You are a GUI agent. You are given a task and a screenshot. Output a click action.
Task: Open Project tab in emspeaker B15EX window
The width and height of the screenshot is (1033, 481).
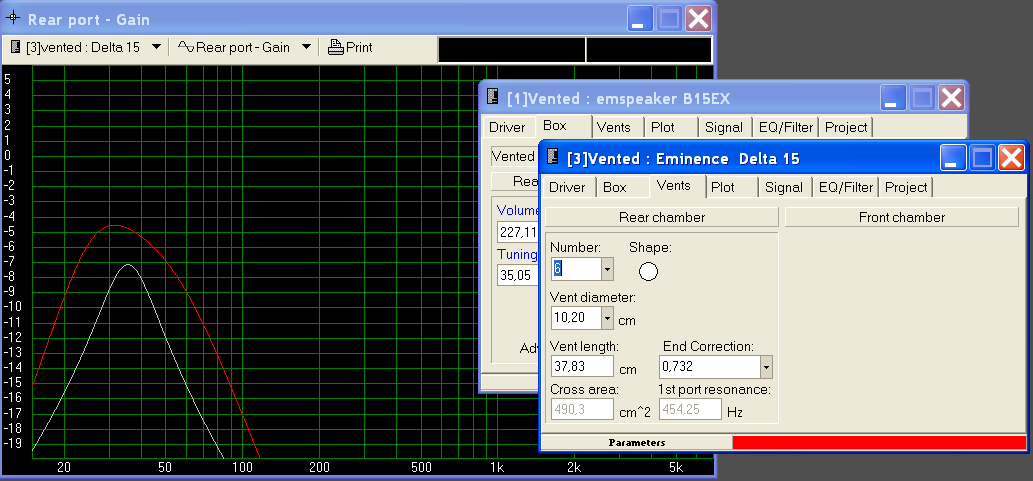(847, 128)
